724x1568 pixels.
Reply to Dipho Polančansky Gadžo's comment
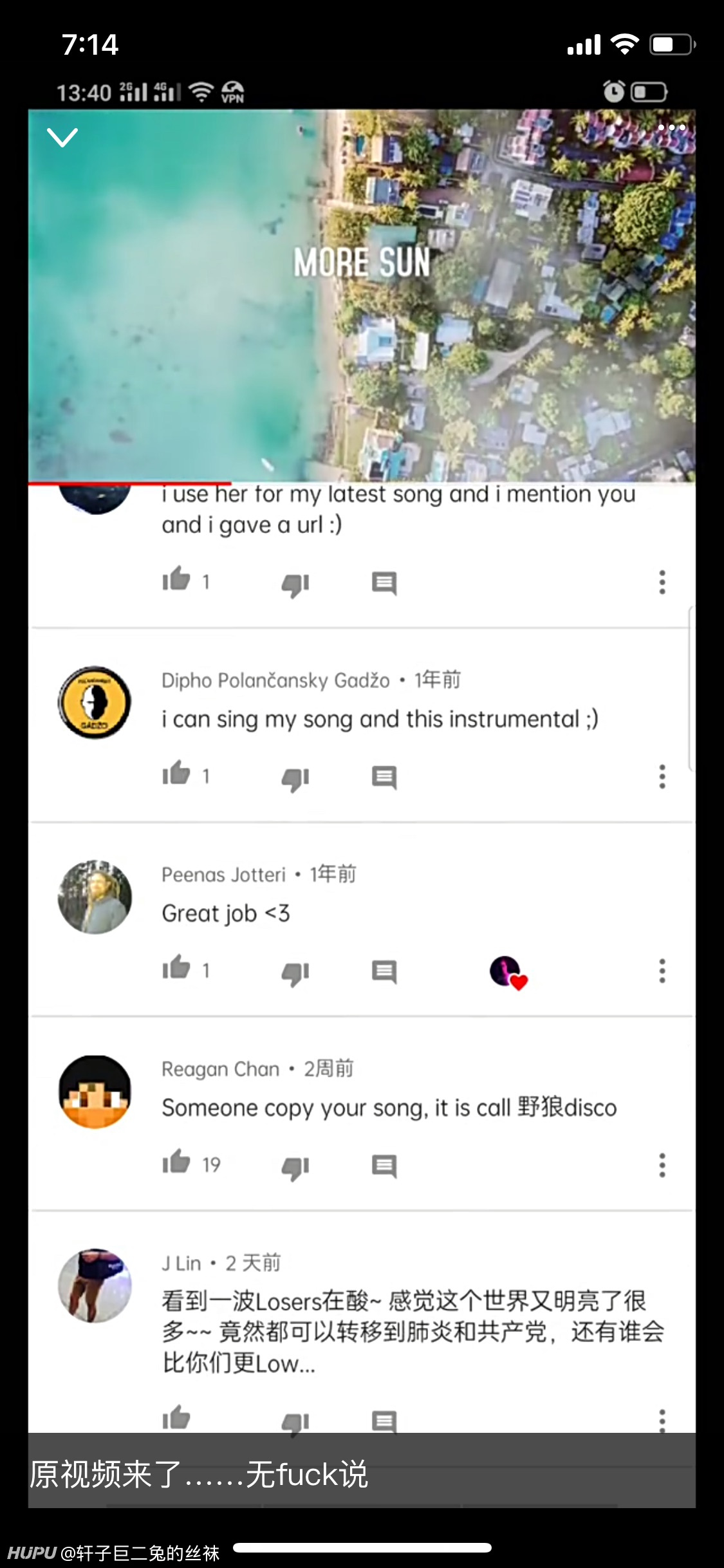point(384,777)
